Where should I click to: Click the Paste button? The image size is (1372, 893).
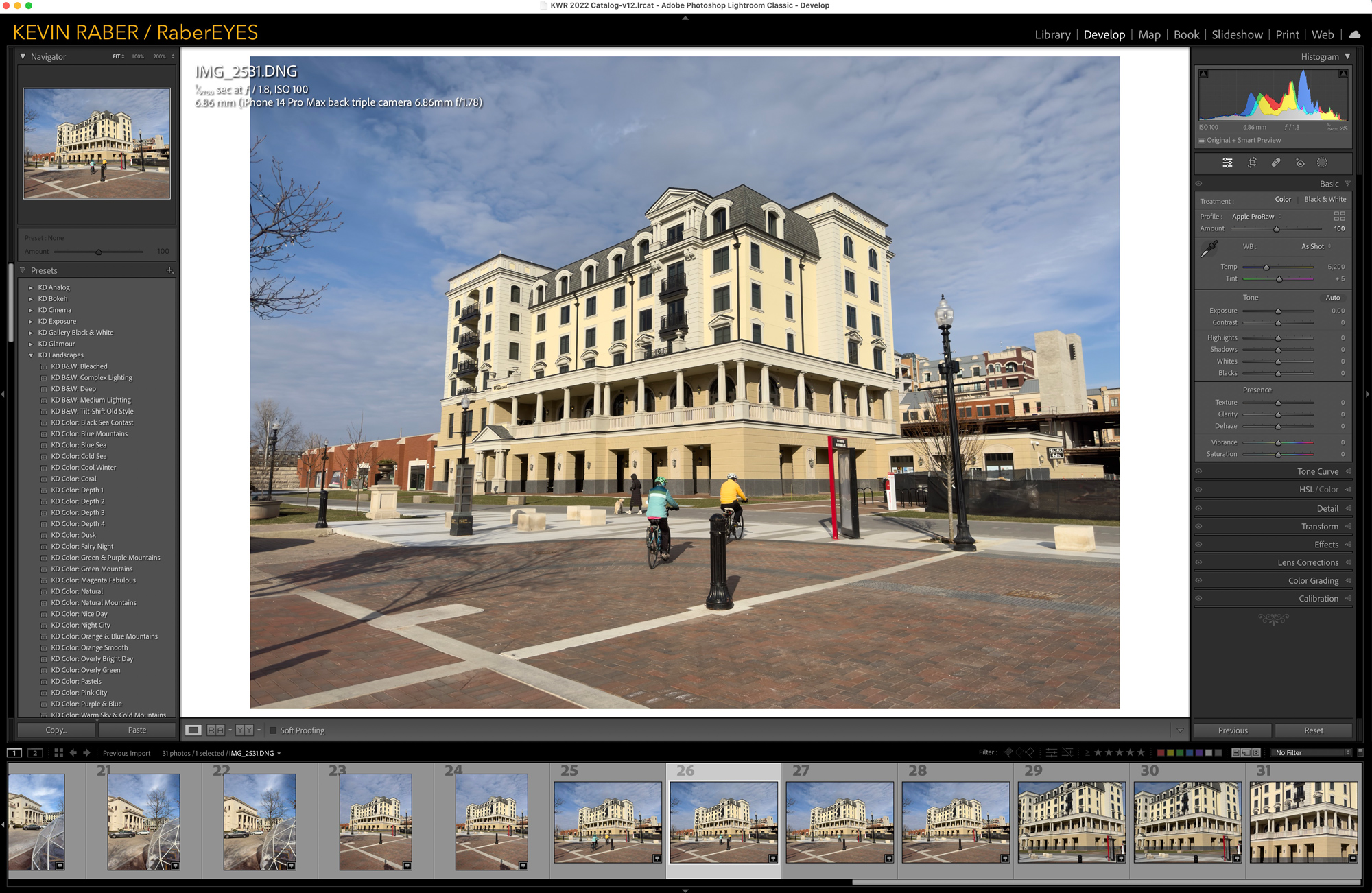tap(137, 730)
